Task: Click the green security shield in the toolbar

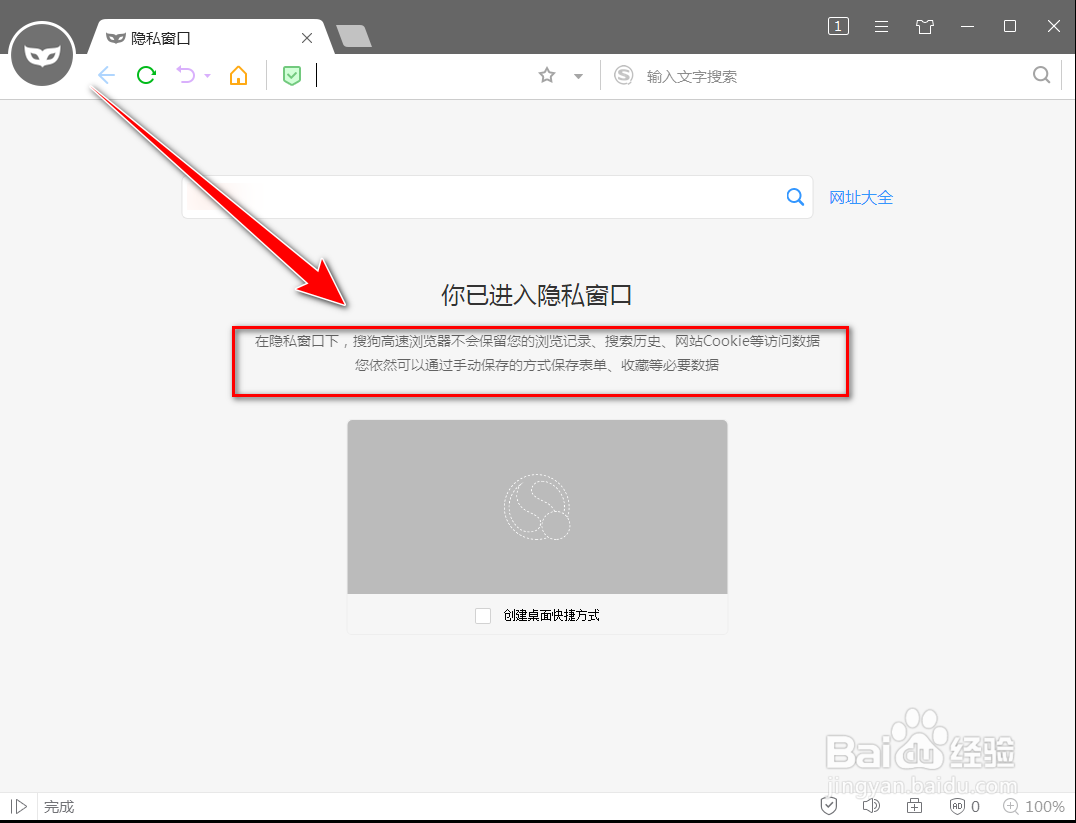Action: click(291, 75)
